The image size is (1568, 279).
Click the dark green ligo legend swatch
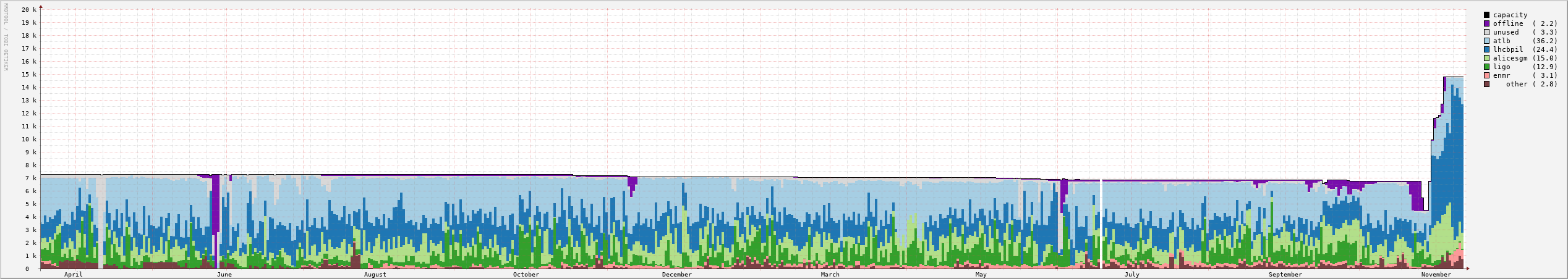[x=1486, y=67]
